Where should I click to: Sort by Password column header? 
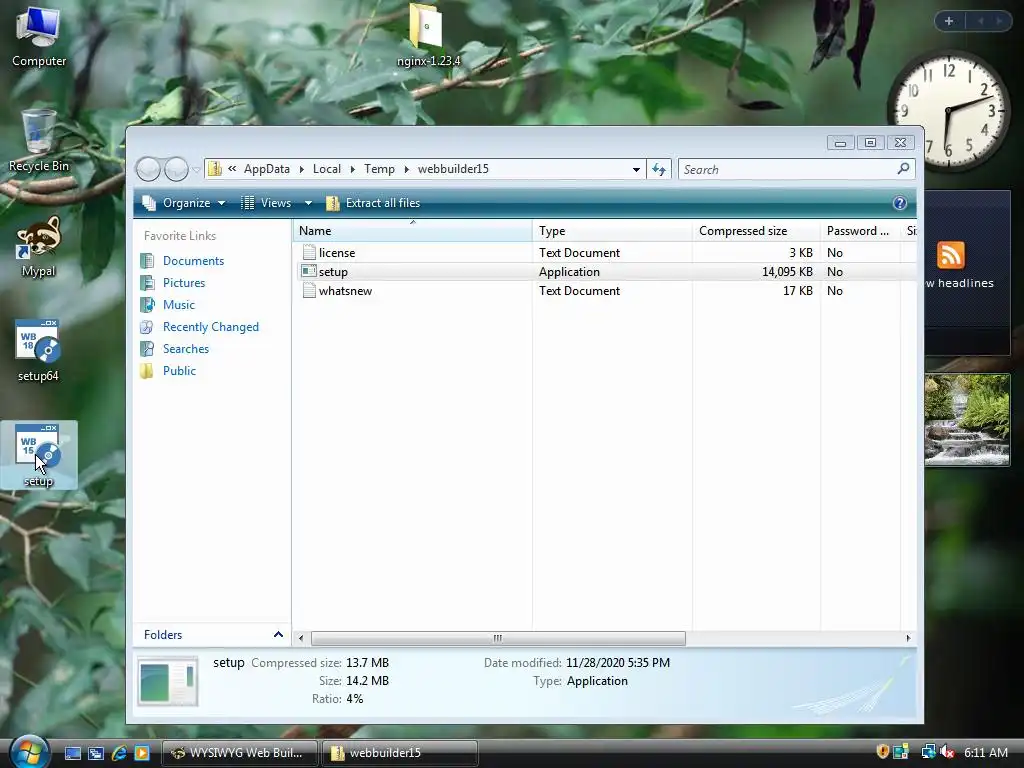[x=860, y=231]
